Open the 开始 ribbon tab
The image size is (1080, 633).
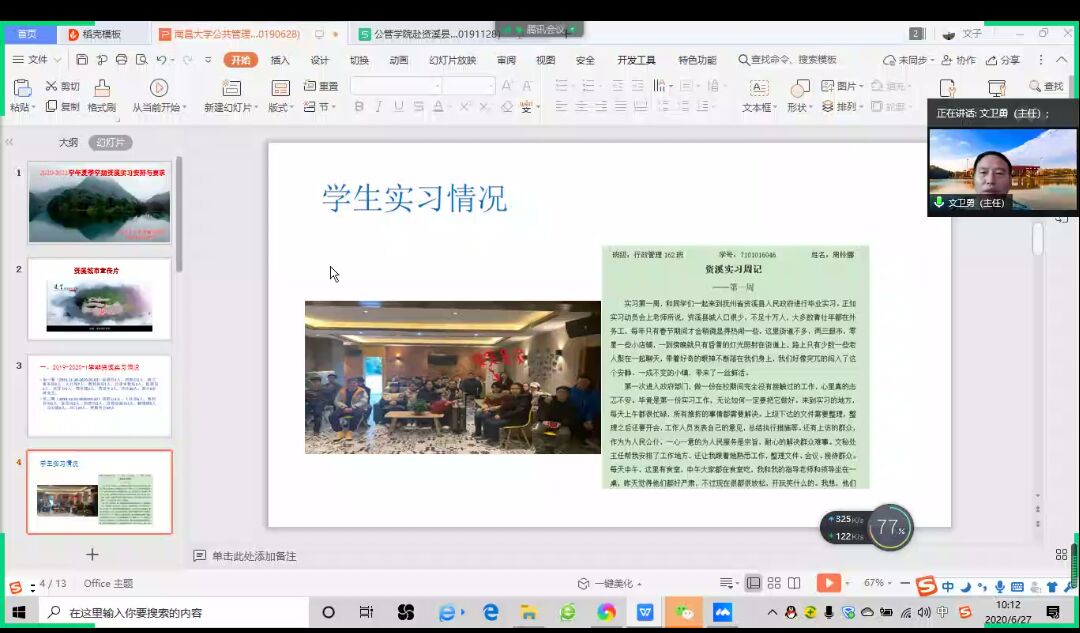pos(240,60)
